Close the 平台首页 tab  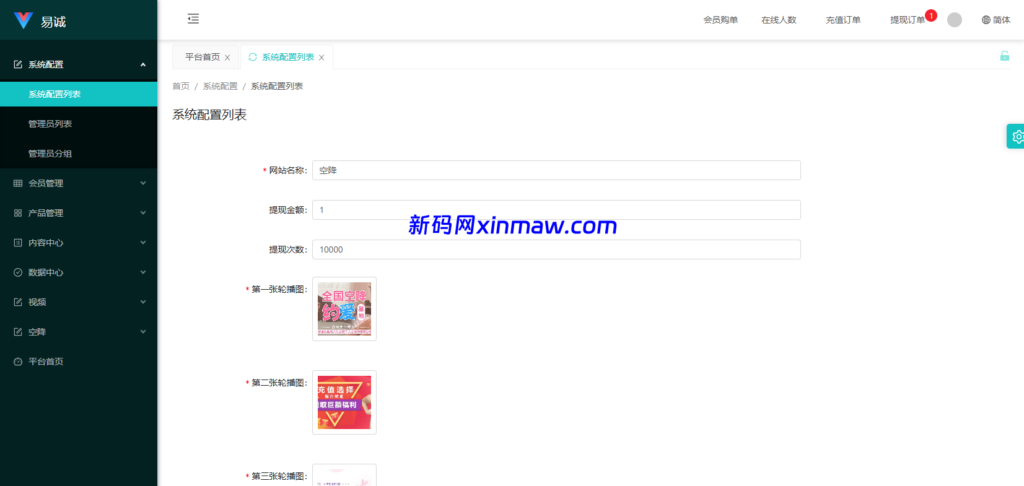coord(227,58)
